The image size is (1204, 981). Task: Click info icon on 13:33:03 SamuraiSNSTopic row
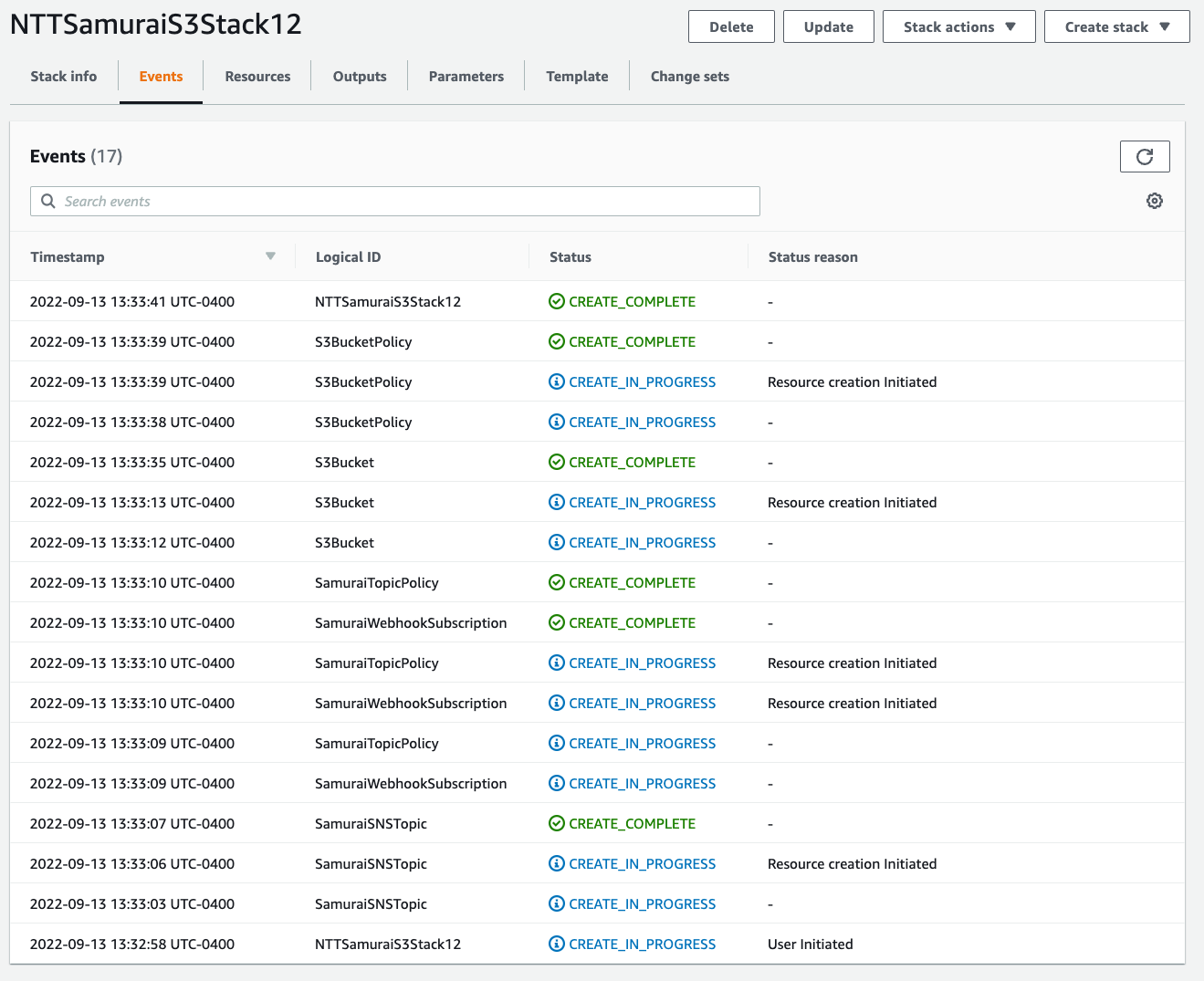[x=556, y=903]
